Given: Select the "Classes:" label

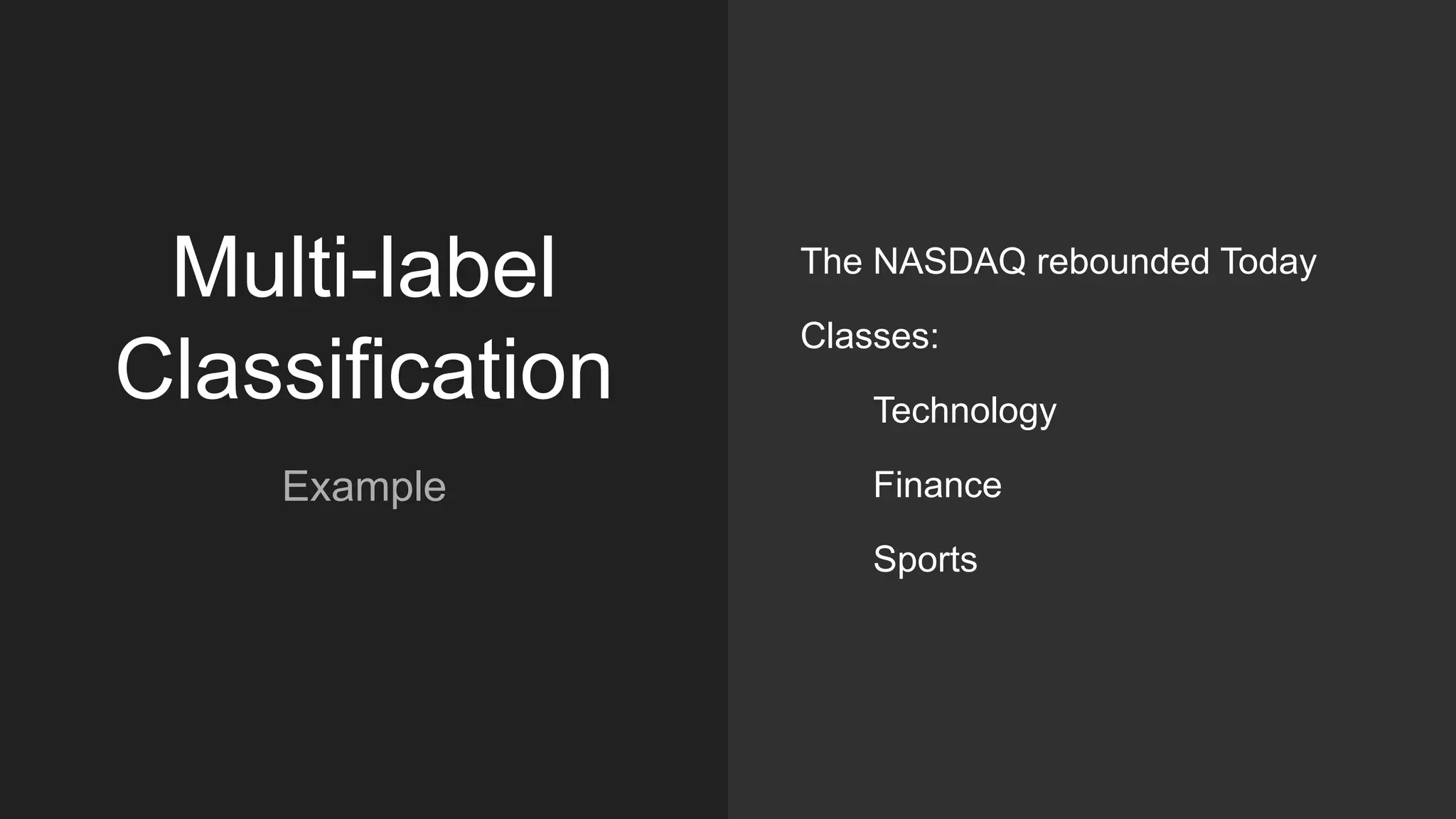Looking at the screenshot, I should click(x=869, y=336).
